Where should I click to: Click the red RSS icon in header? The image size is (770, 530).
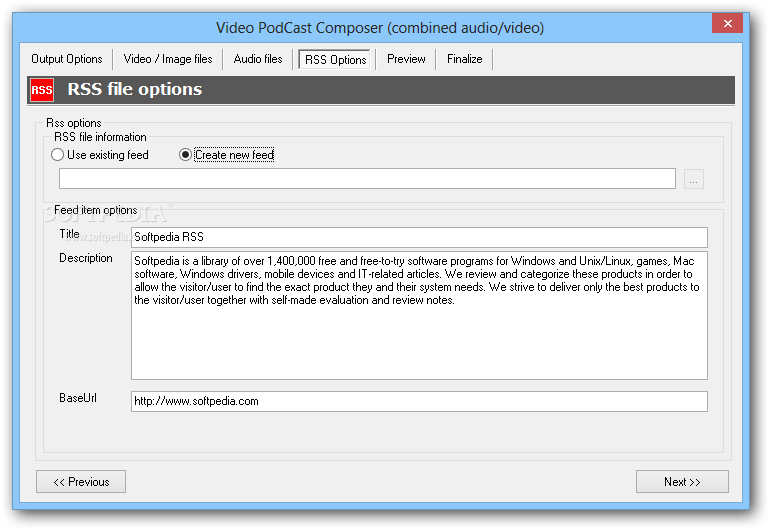click(42, 90)
